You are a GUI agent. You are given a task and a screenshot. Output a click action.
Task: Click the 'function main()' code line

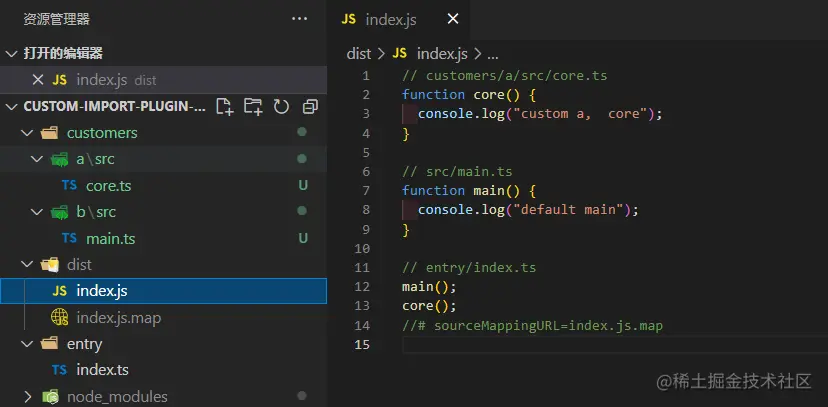point(469,191)
